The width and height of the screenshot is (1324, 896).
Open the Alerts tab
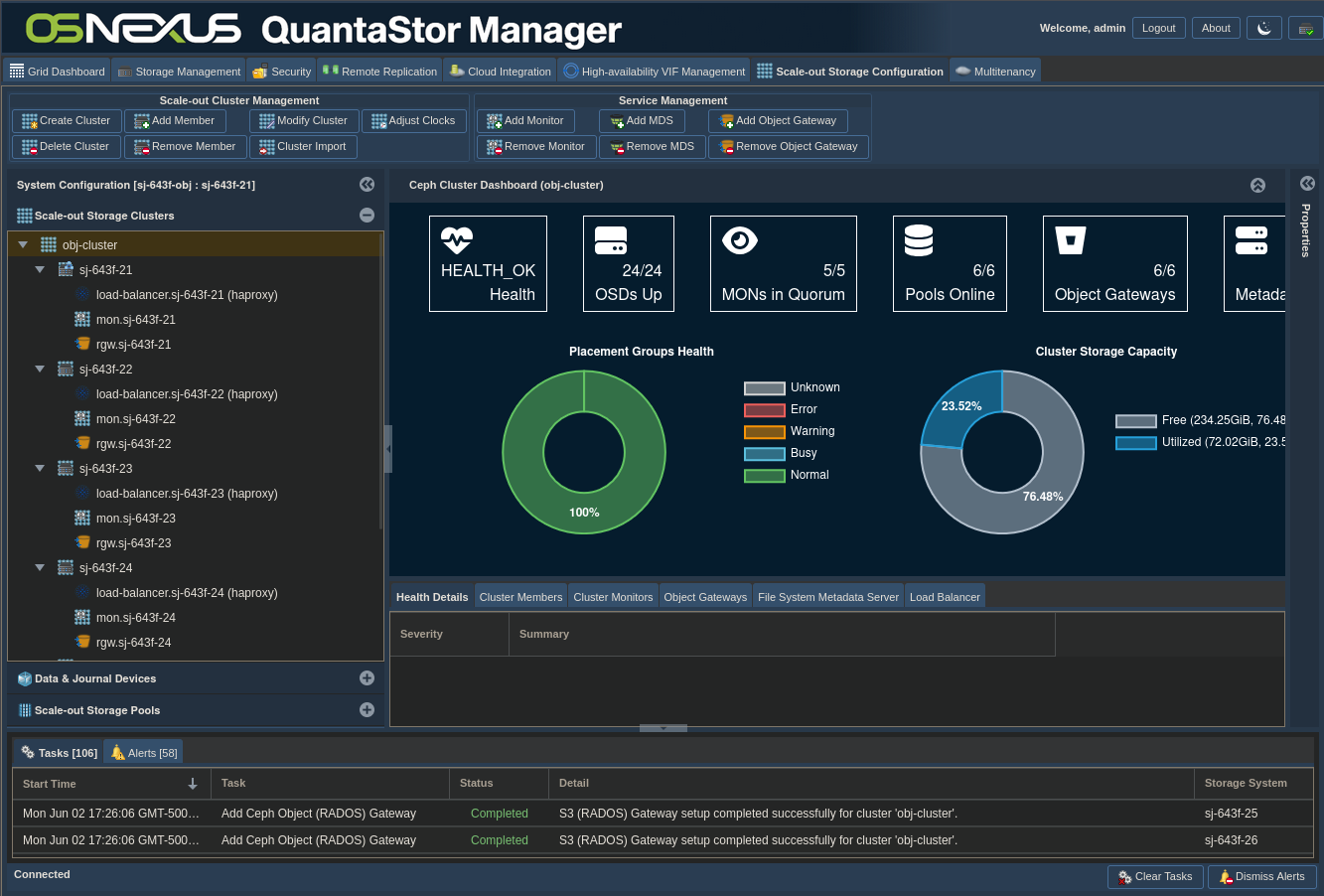click(144, 753)
